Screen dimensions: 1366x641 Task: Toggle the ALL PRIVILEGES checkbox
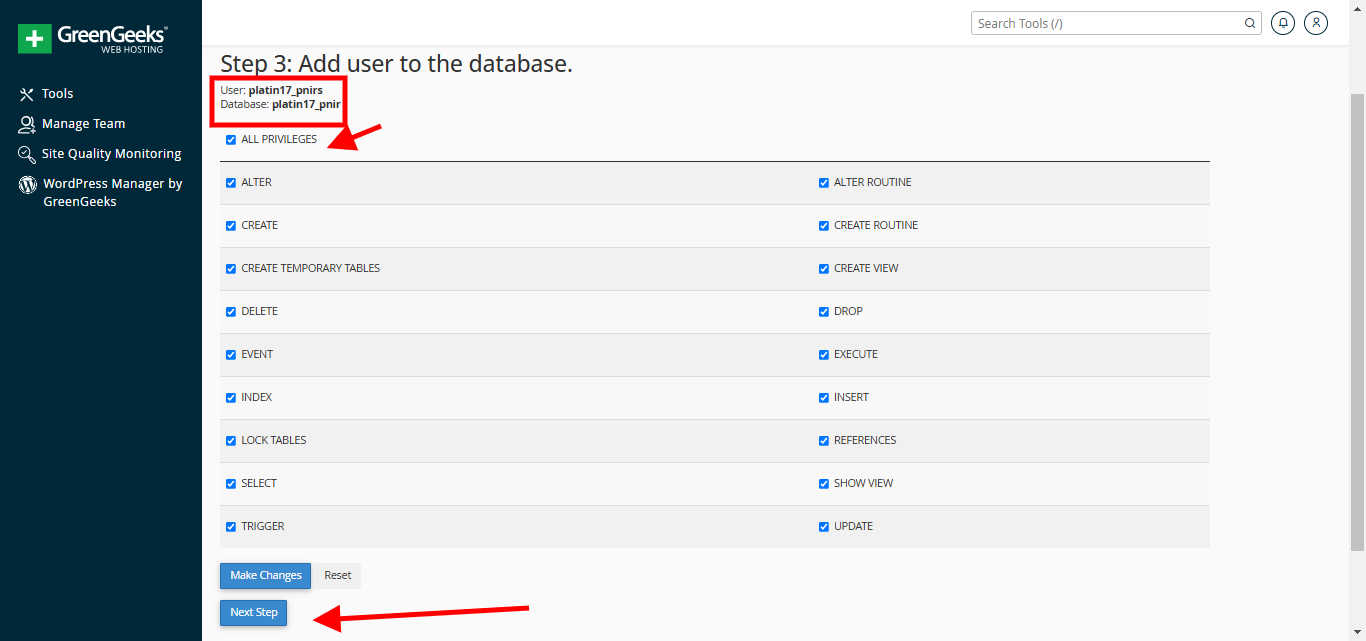point(231,140)
